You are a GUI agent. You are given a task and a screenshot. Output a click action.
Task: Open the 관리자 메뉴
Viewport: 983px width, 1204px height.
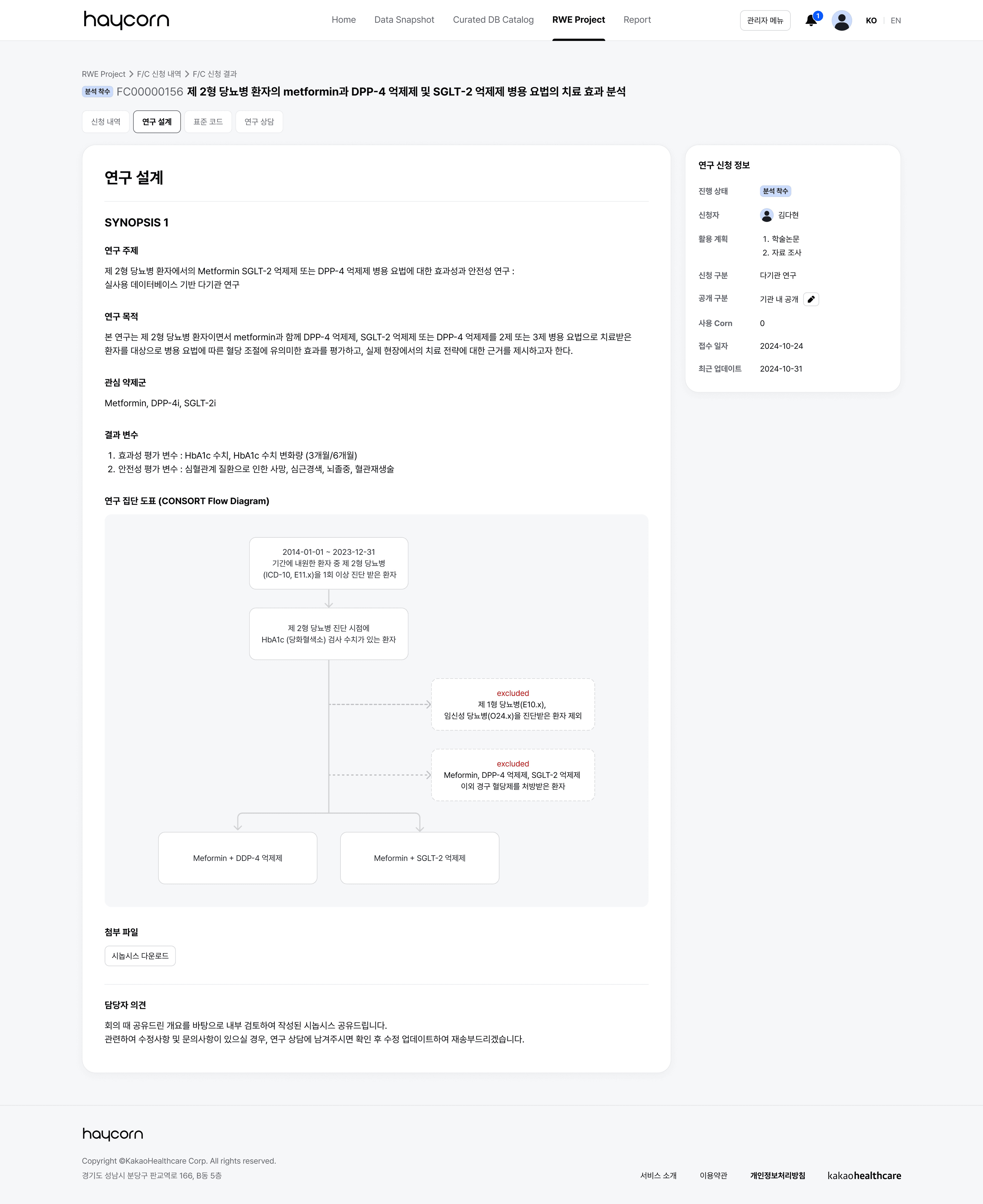(765, 20)
